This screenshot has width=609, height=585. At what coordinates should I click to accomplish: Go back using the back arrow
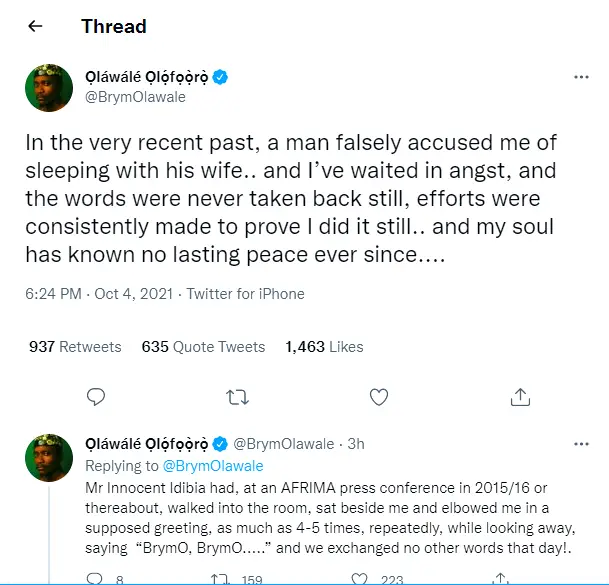(x=36, y=26)
